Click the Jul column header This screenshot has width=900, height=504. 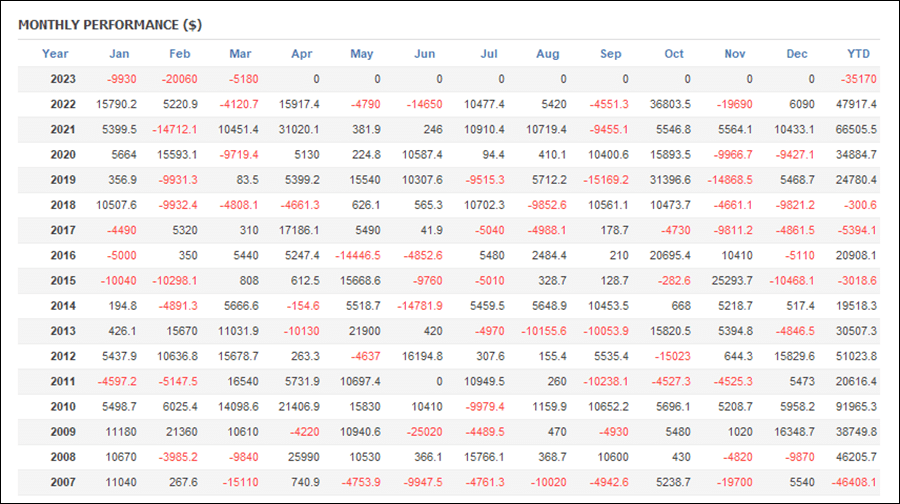tap(489, 54)
